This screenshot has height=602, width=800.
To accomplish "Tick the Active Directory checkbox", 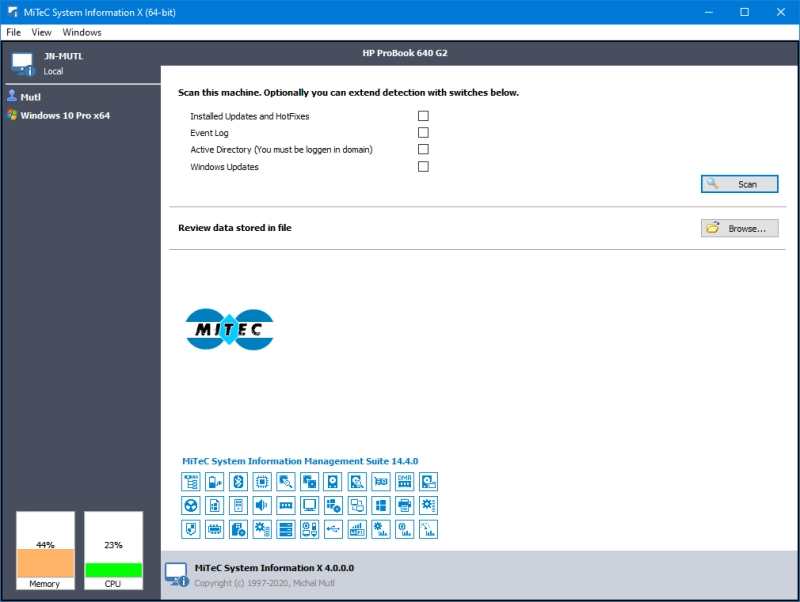I will (423, 149).
